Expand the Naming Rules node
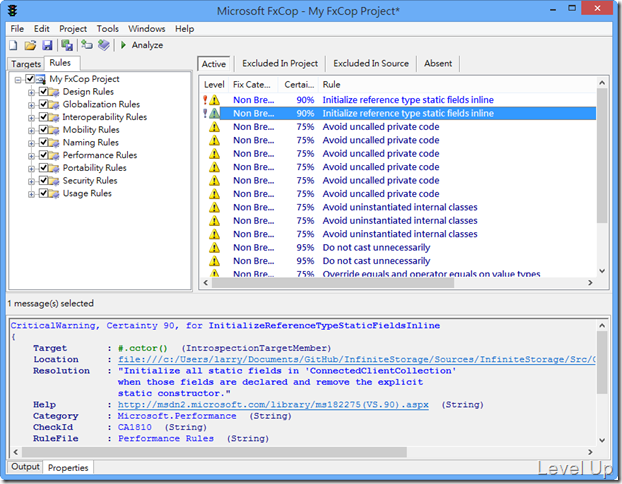Image resolution: width=622 pixels, height=484 pixels. [x=31, y=144]
